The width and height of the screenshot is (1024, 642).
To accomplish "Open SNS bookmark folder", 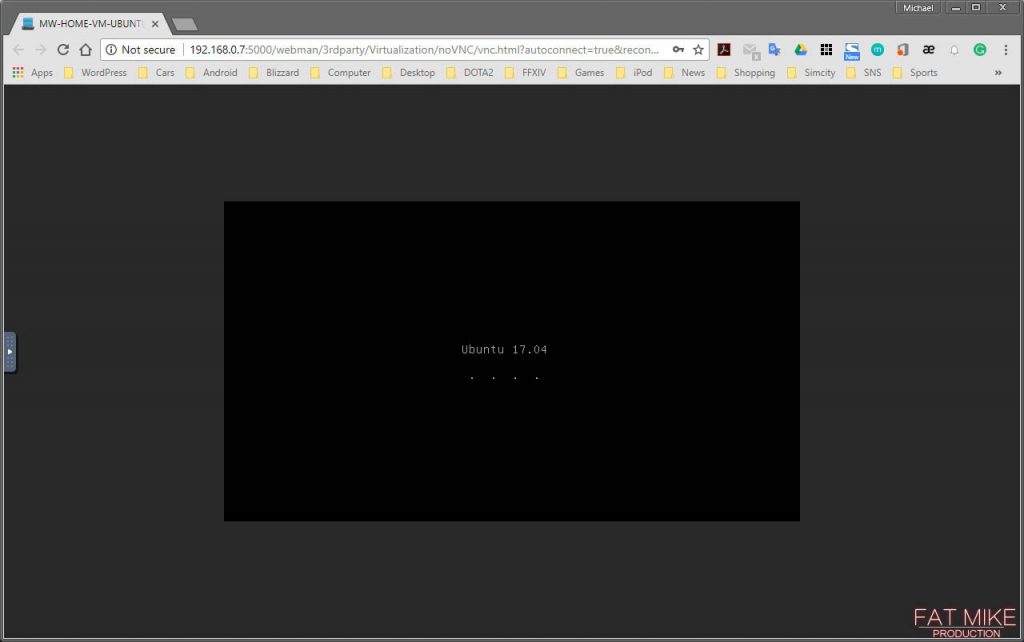I will click(x=863, y=72).
